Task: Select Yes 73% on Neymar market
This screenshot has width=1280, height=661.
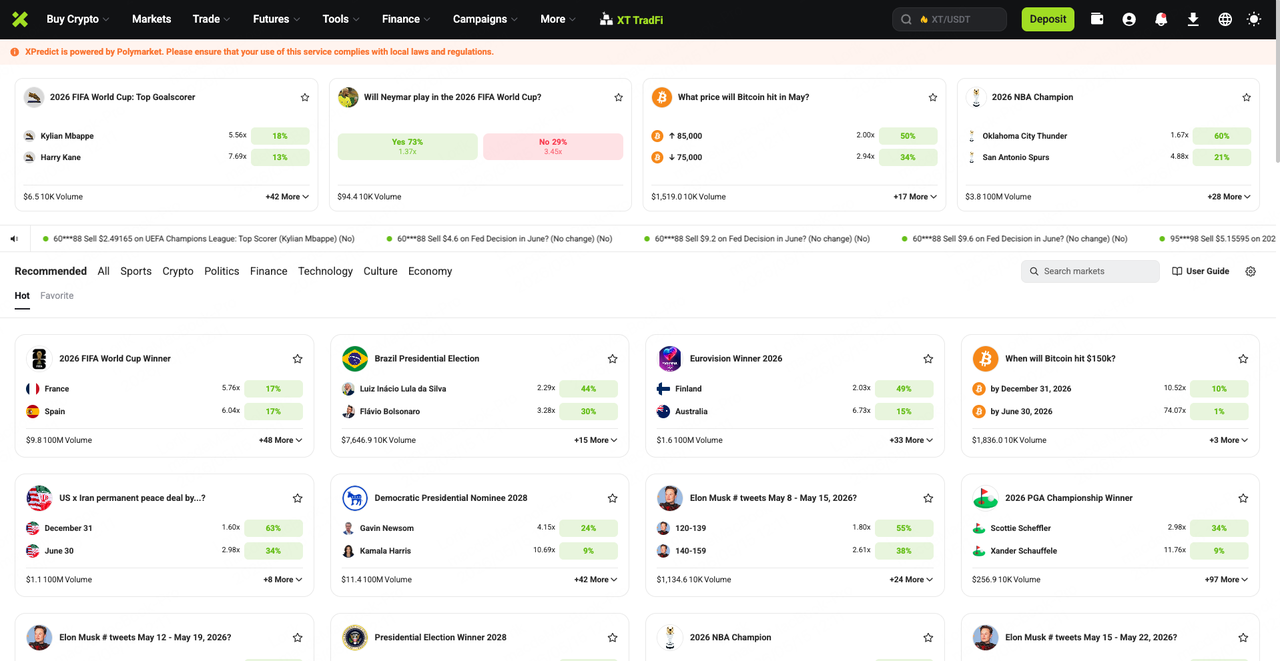Action: [407, 146]
